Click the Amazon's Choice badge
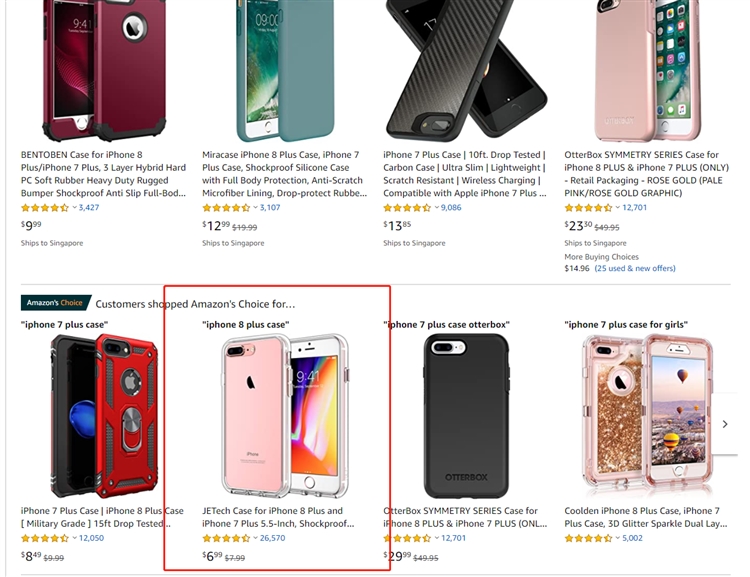The width and height of the screenshot is (750, 577). [56, 303]
